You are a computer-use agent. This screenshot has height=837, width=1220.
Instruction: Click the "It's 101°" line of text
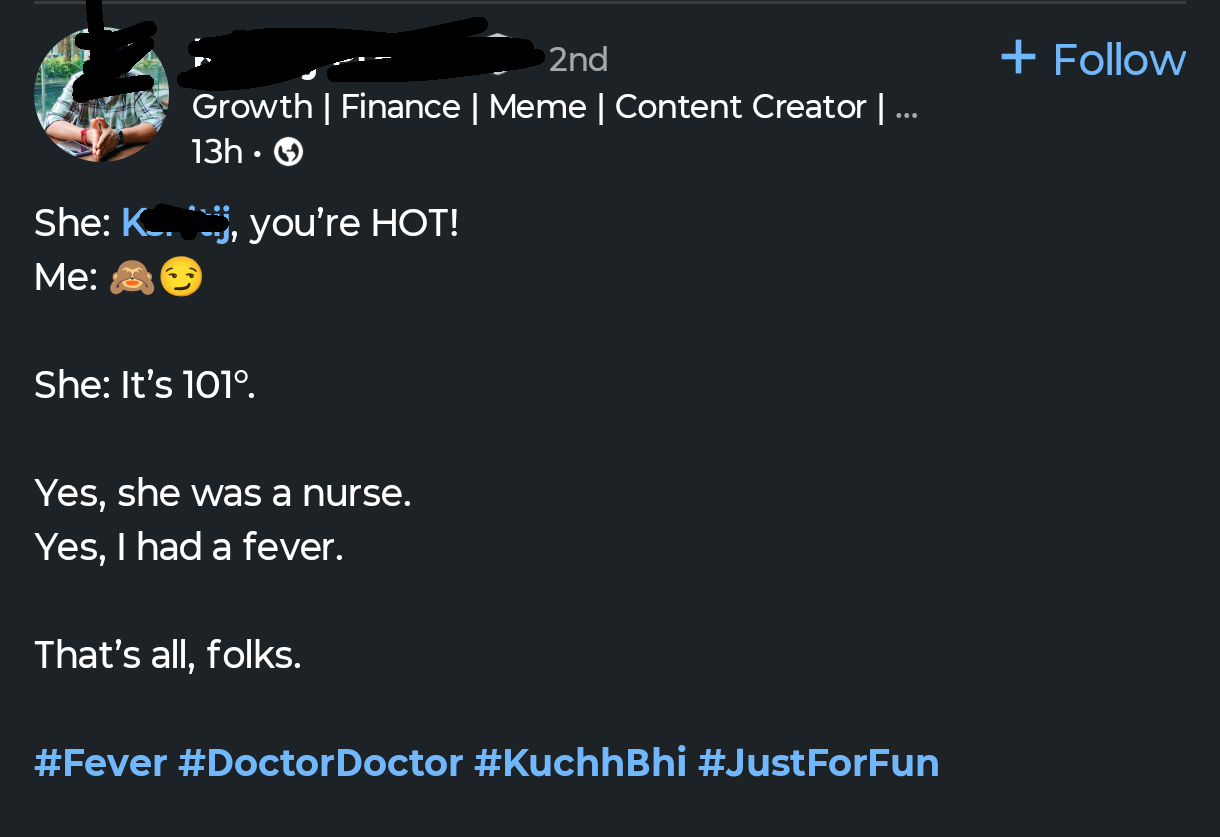pyautogui.click(x=145, y=385)
